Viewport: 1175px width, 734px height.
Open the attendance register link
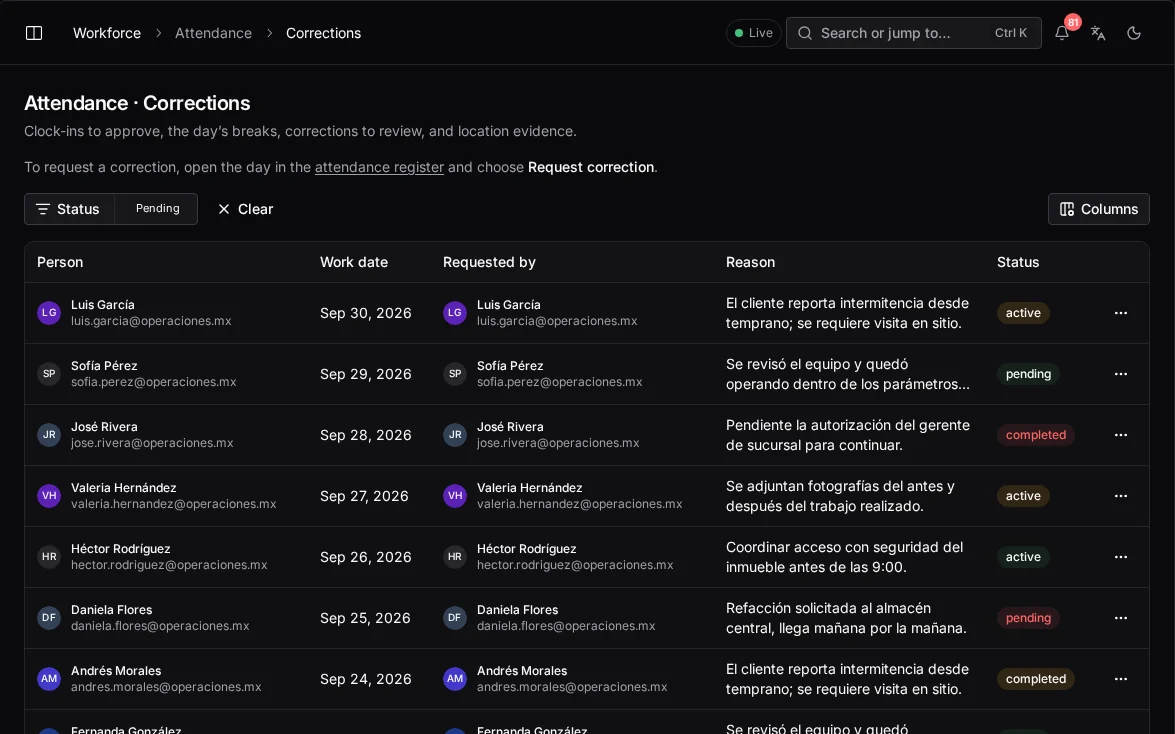379,167
